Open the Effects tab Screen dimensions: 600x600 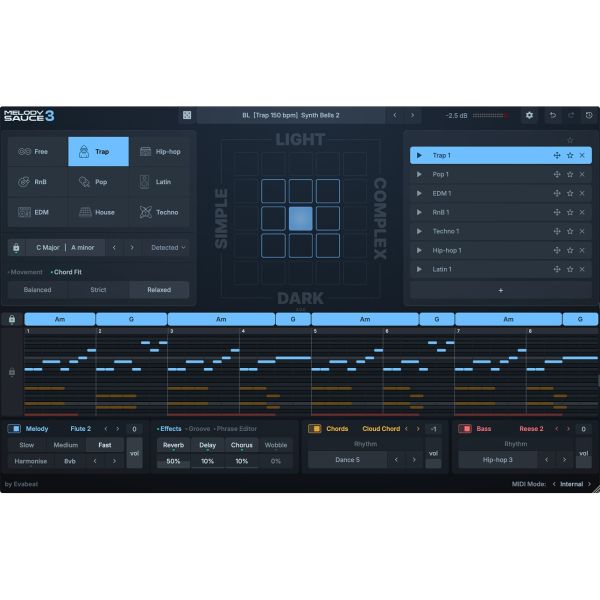click(x=169, y=429)
